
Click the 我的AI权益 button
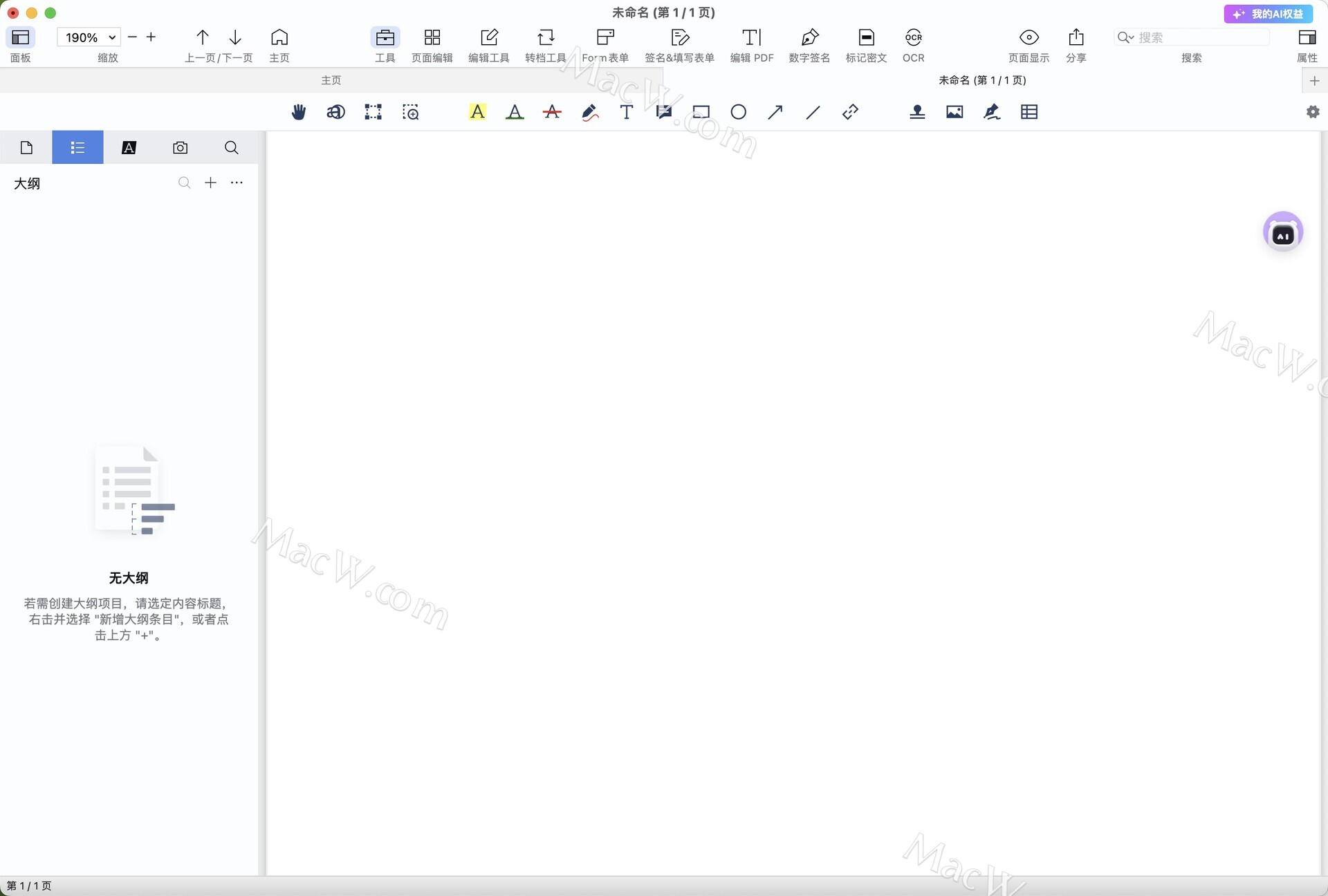pyautogui.click(x=1269, y=14)
